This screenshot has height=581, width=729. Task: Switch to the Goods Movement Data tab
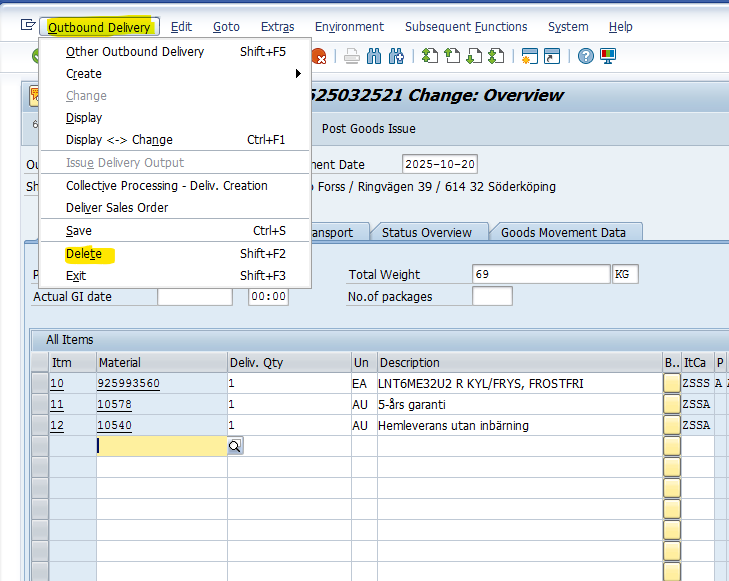pyautogui.click(x=563, y=232)
